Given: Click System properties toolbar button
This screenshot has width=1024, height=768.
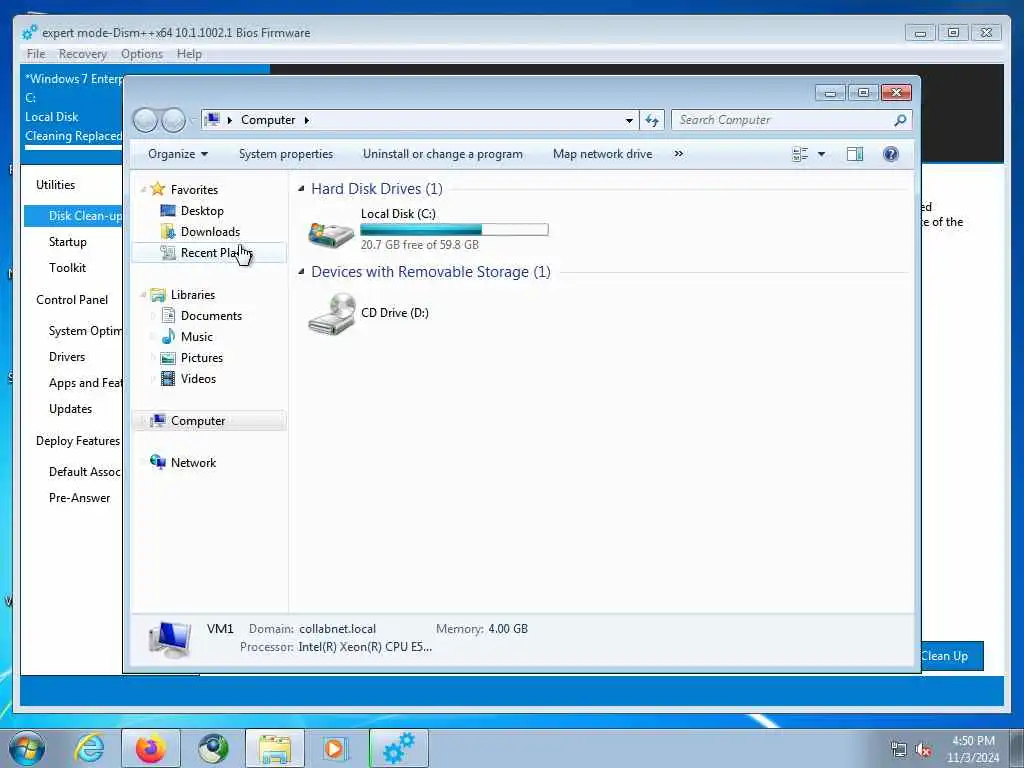Looking at the screenshot, I should 286,154.
